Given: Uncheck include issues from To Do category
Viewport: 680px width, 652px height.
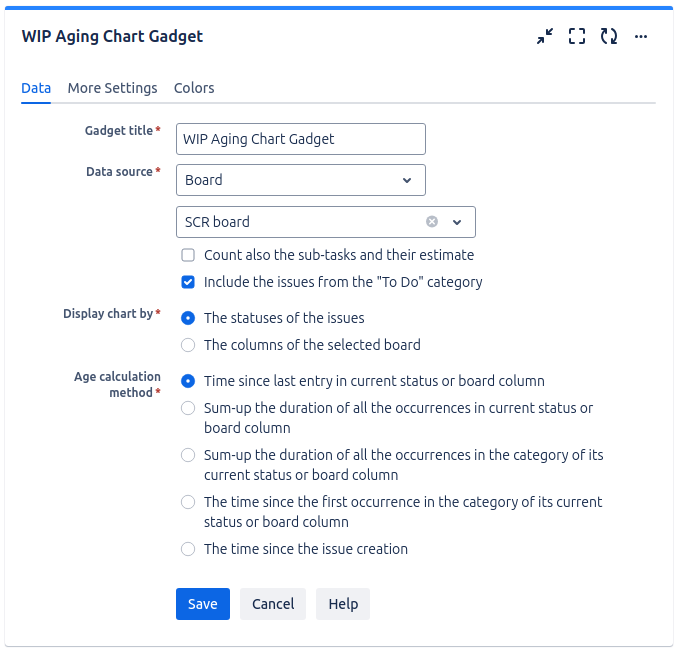Looking at the screenshot, I should coord(188,282).
